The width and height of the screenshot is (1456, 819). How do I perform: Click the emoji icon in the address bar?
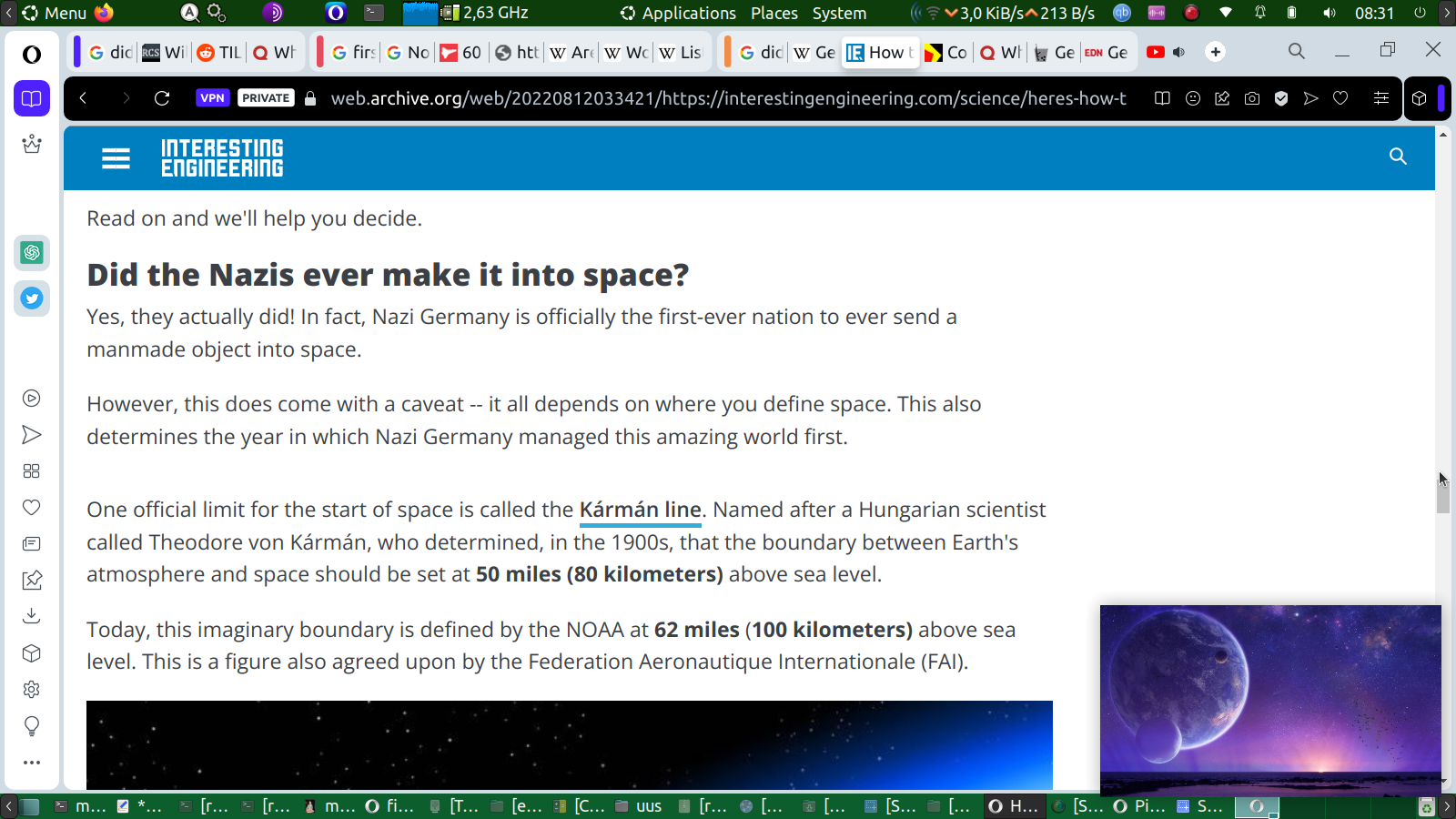coord(1193,98)
